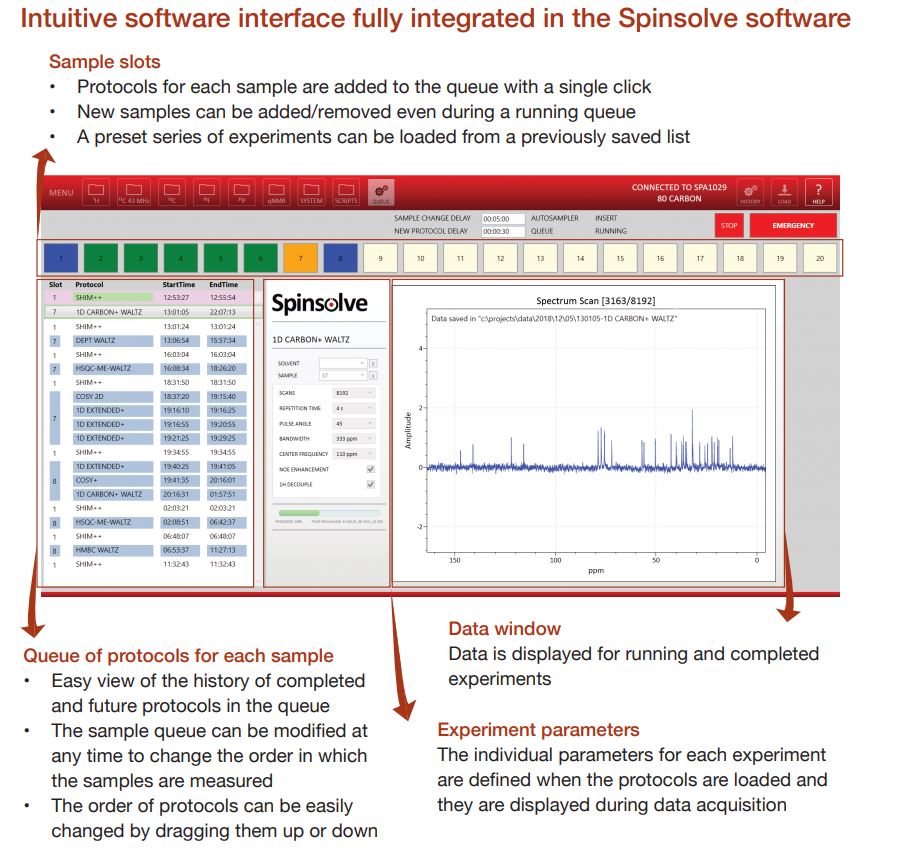Open the SYSTEM folder icon

[x=311, y=192]
